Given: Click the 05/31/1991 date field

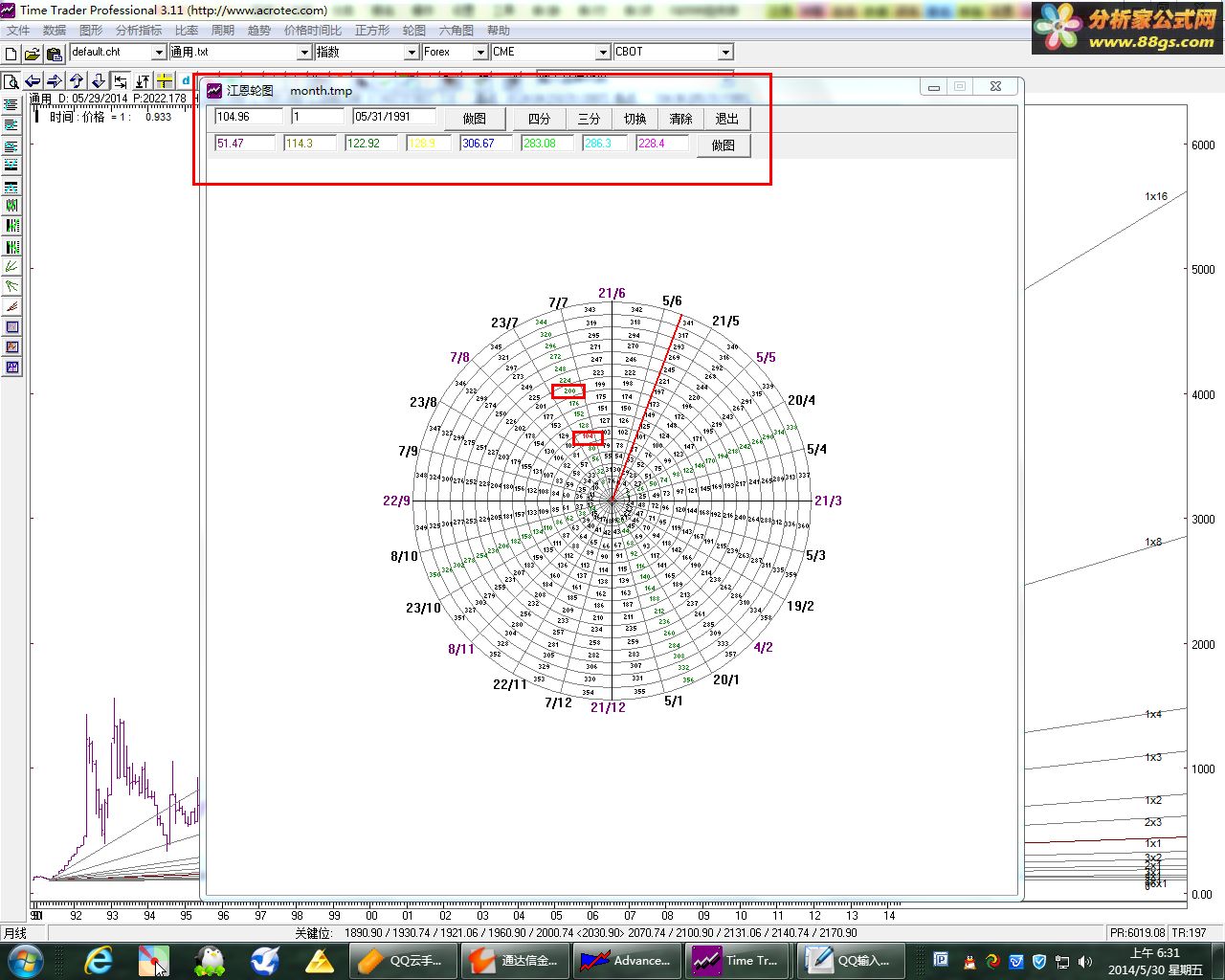Looking at the screenshot, I should pyautogui.click(x=394, y=117).
